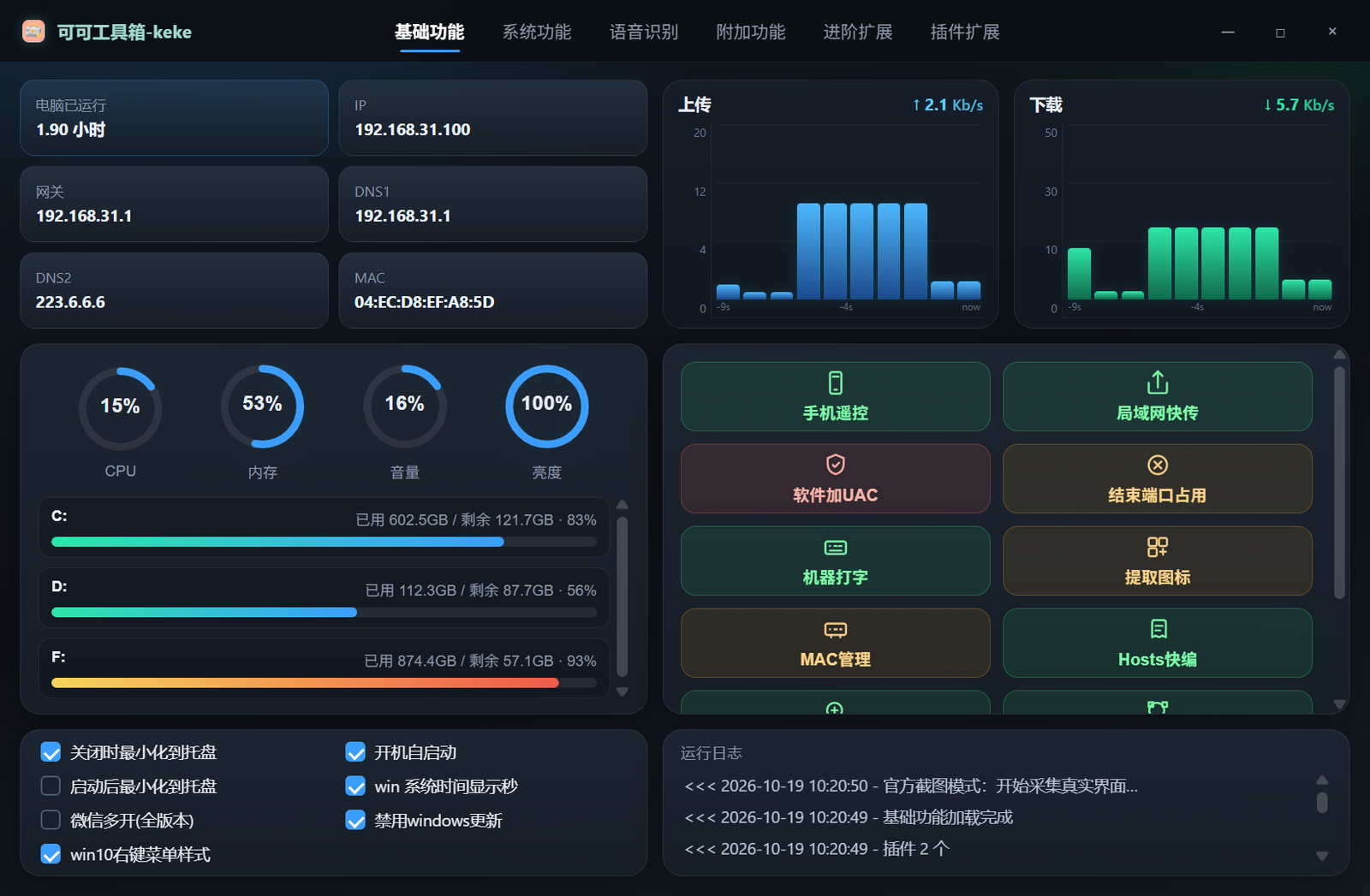Image resolution: width=1370 pixels, height=896 pixels.
Task: Click the C: drive usage bar
Action: click(325, 542)
